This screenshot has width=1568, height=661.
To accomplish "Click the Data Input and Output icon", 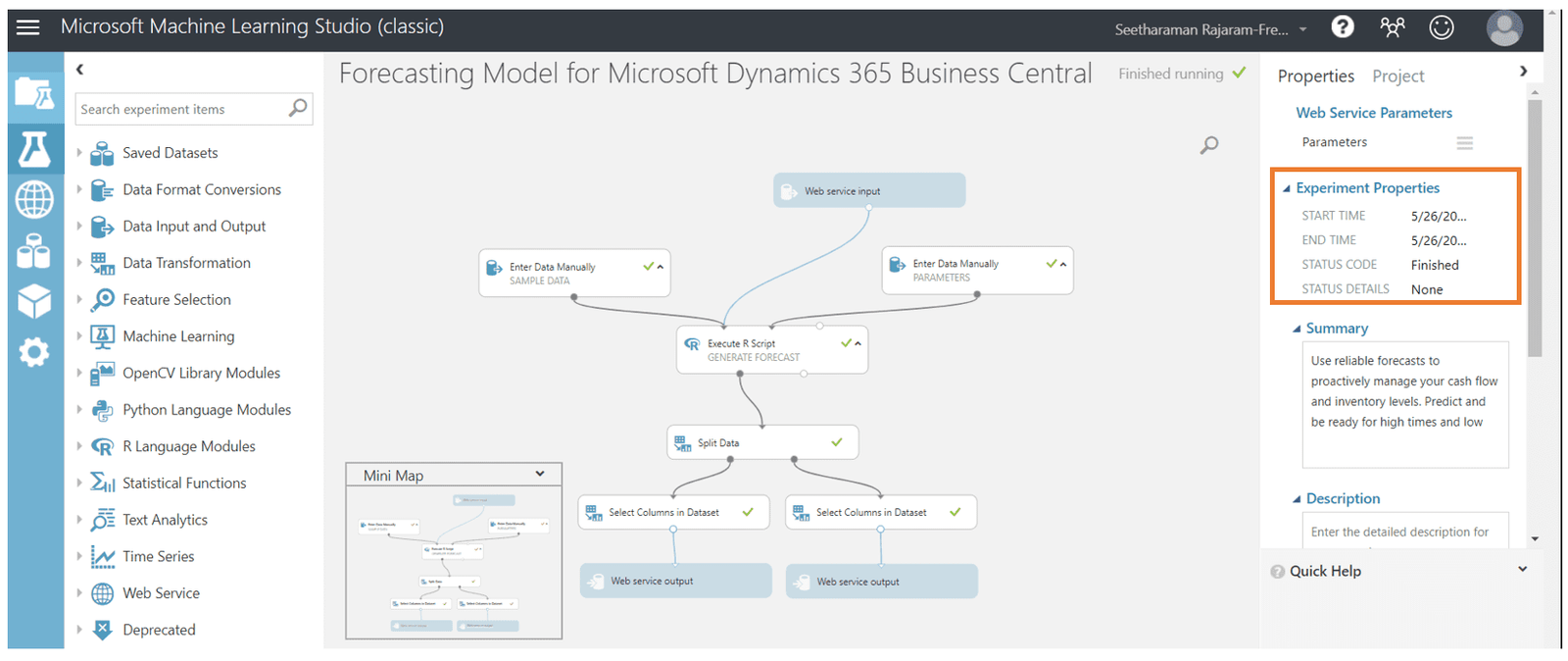I will click(x=102, y=227).
